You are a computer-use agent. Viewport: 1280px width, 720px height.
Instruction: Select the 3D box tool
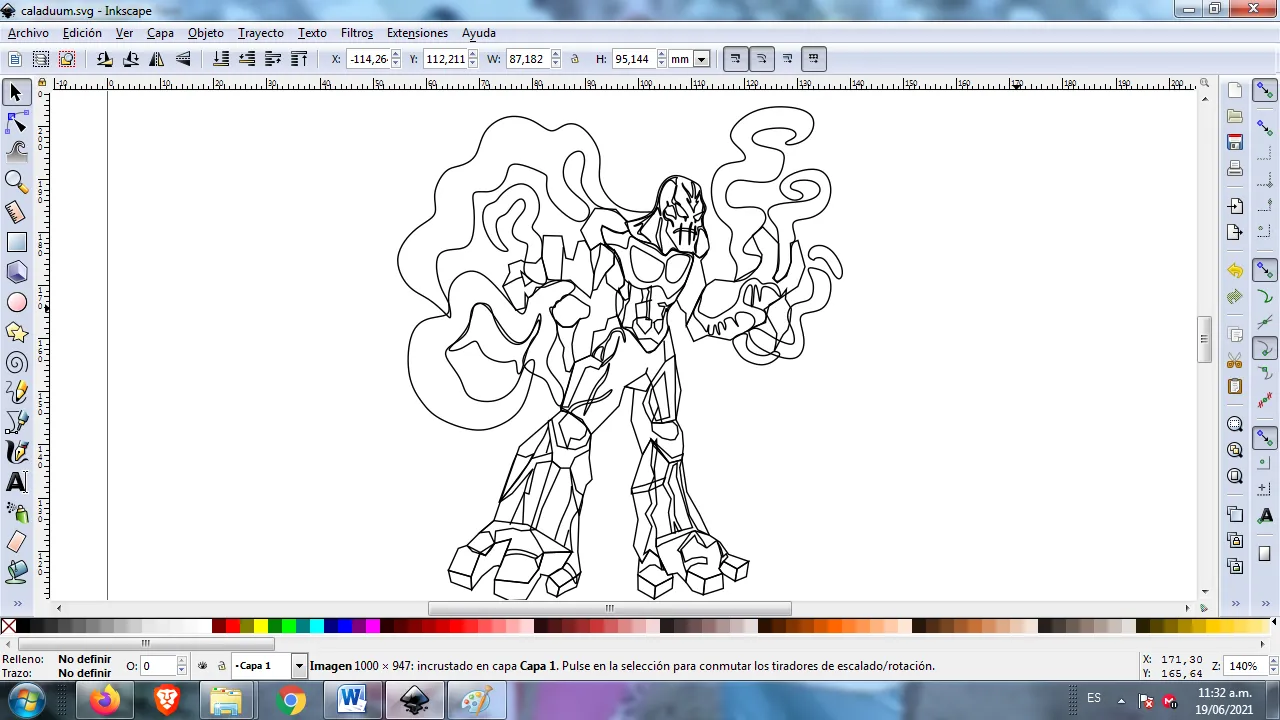(x=16, y=272)
